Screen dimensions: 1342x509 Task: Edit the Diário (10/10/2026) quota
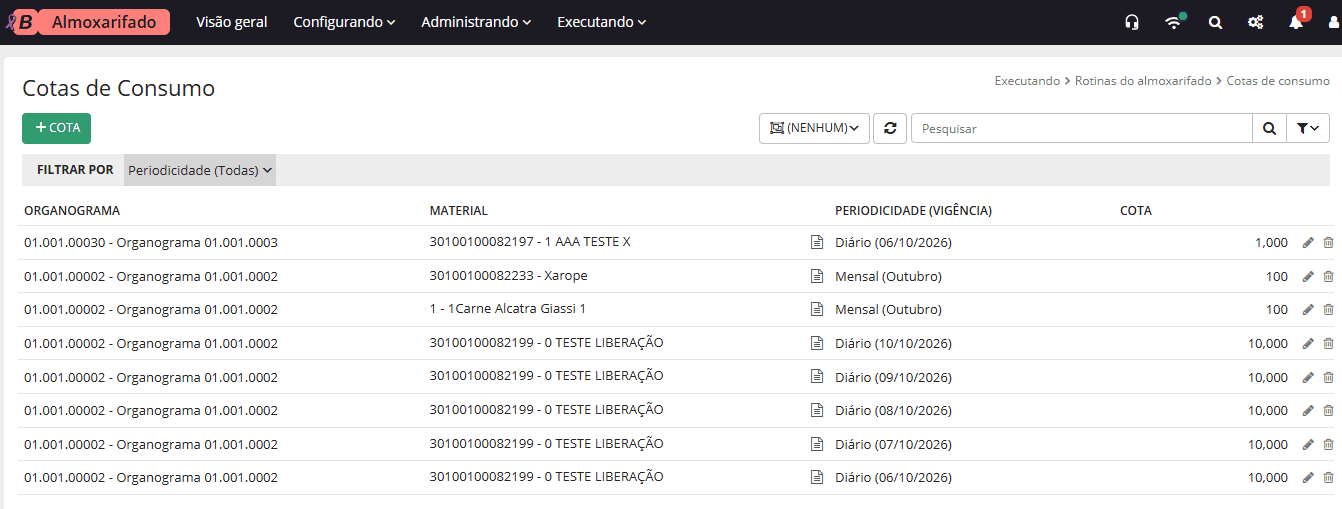coord(1308,344)
